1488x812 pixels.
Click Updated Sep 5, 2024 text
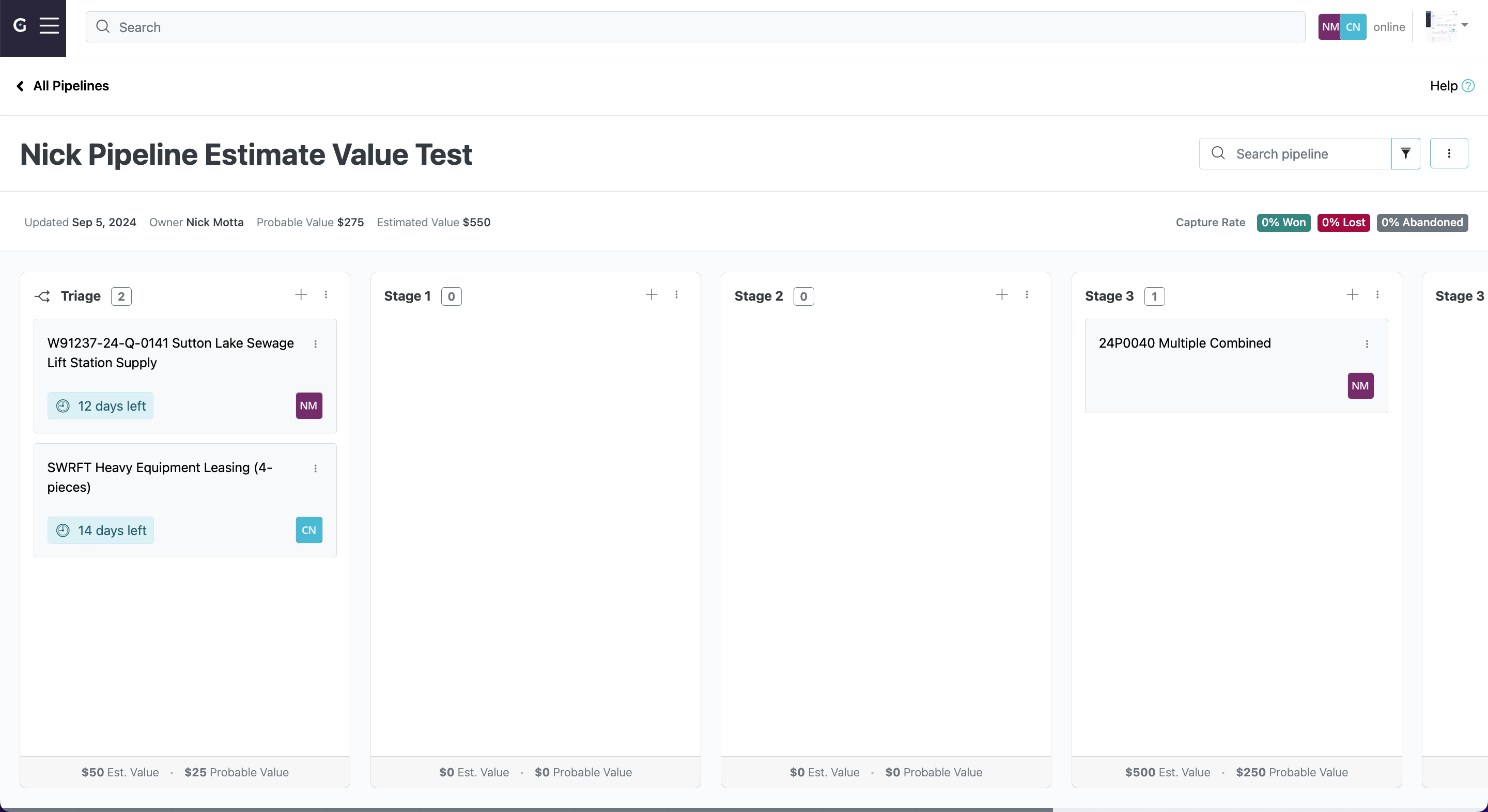tap(80, 222)
